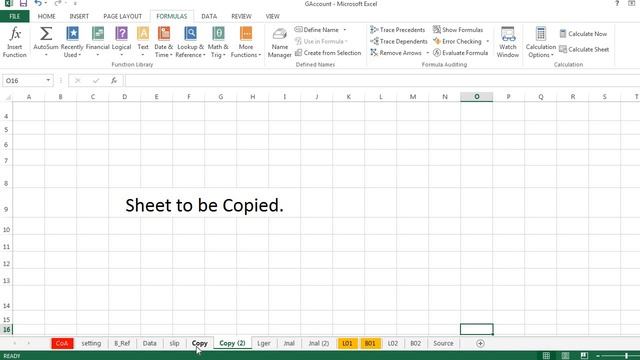640x360 pixels.
Task: Select the orange L01 sheet tab
Action: [347, 343]
